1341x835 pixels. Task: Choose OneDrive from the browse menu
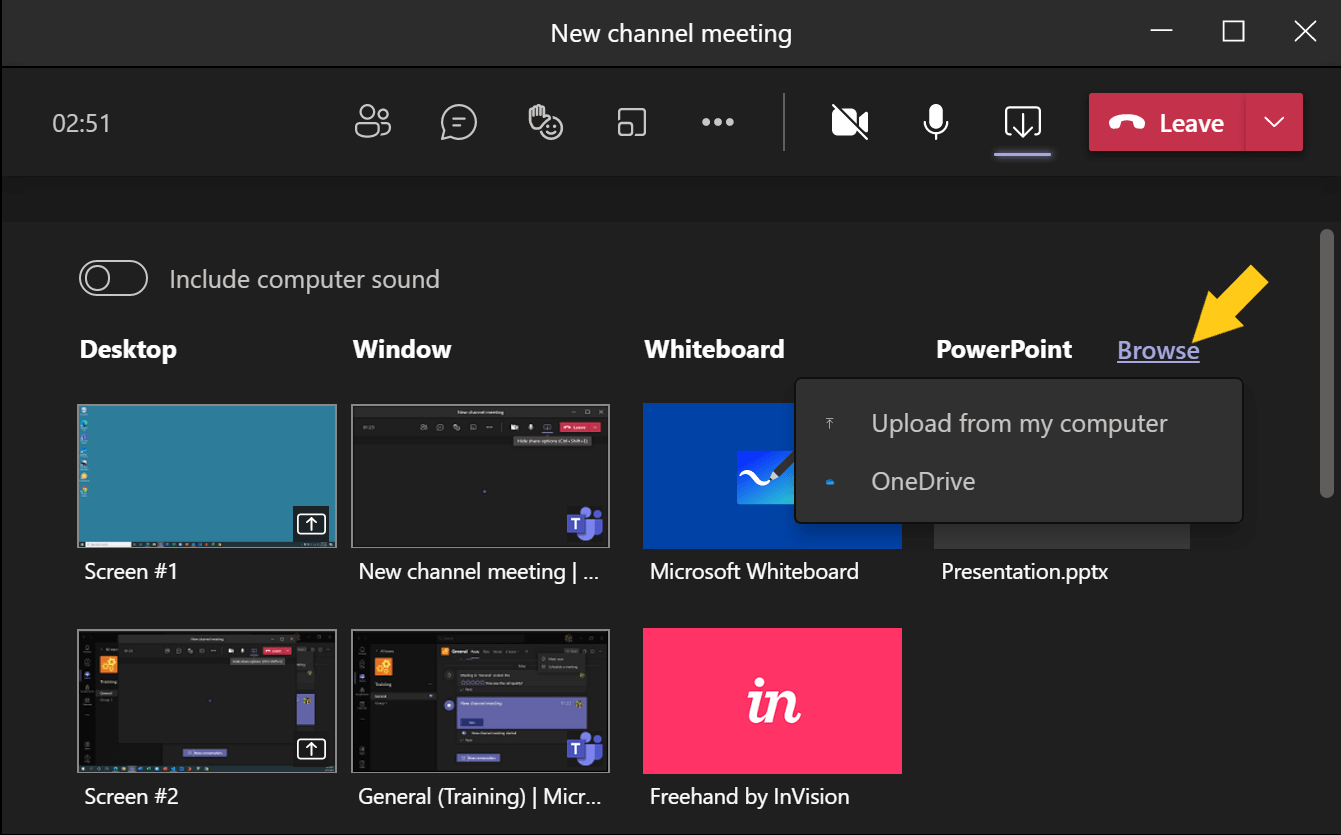tap(1018, 481)
